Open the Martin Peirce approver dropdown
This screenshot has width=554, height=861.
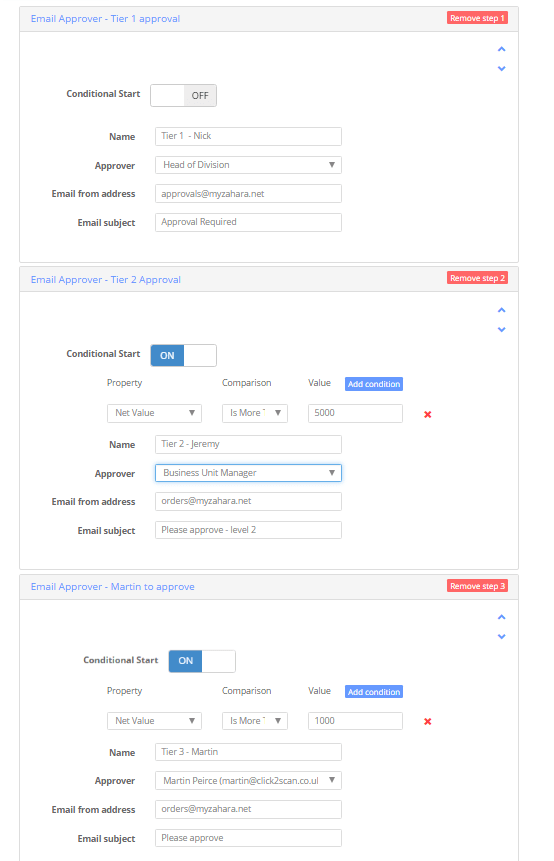click(x=248, y=781)
